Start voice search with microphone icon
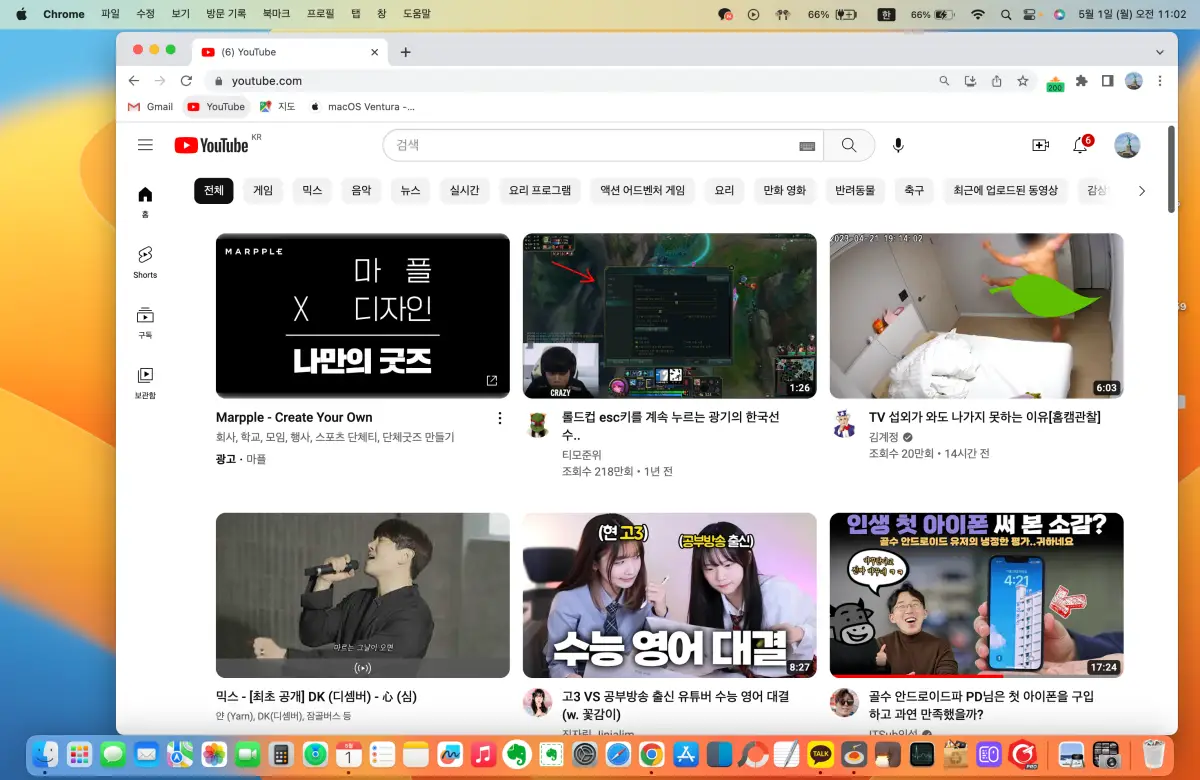The width and height of the screenshot is (1200, 780). tap(898, 145)
